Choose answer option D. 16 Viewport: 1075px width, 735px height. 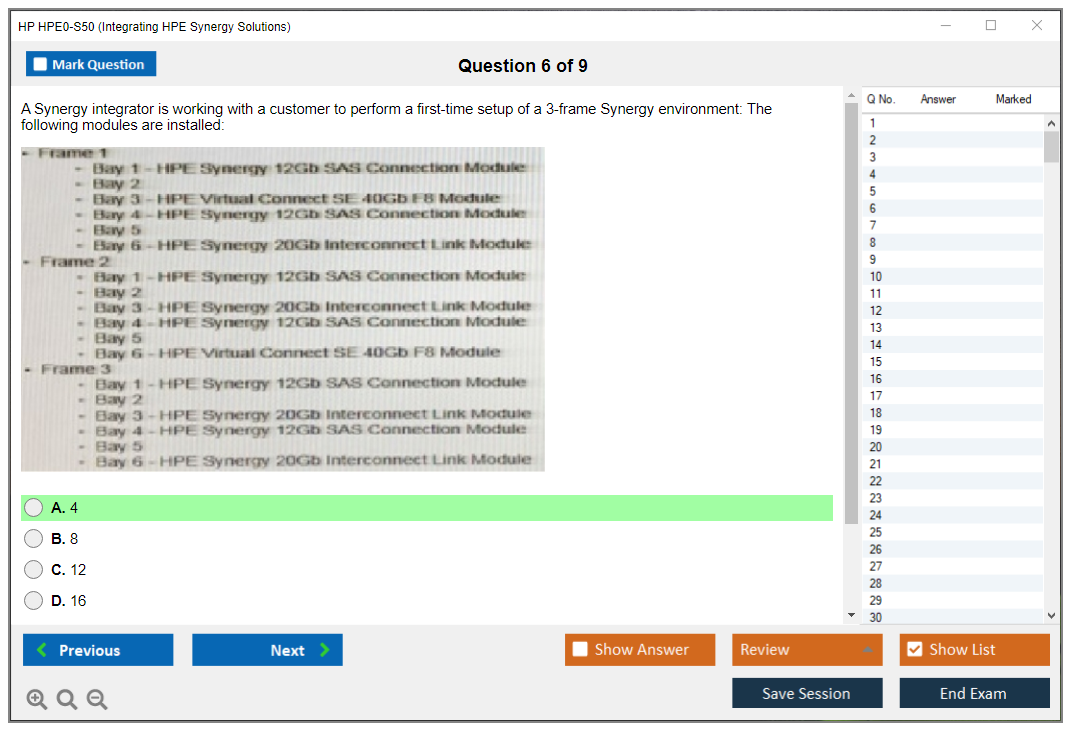(34, 601)
